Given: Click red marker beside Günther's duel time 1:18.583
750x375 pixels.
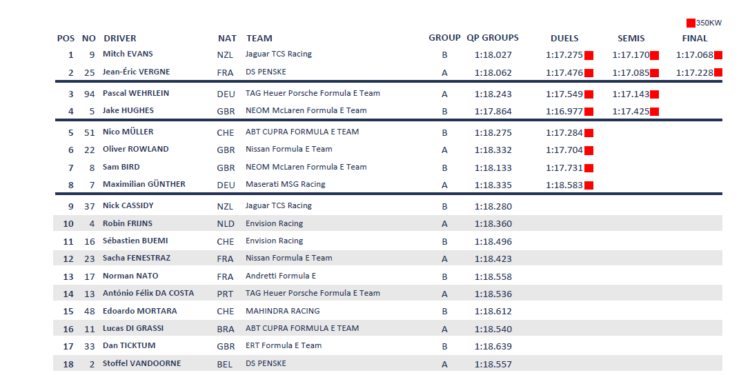Looking at the screenshot, I should pyautogui.click(x=589, y=186).
